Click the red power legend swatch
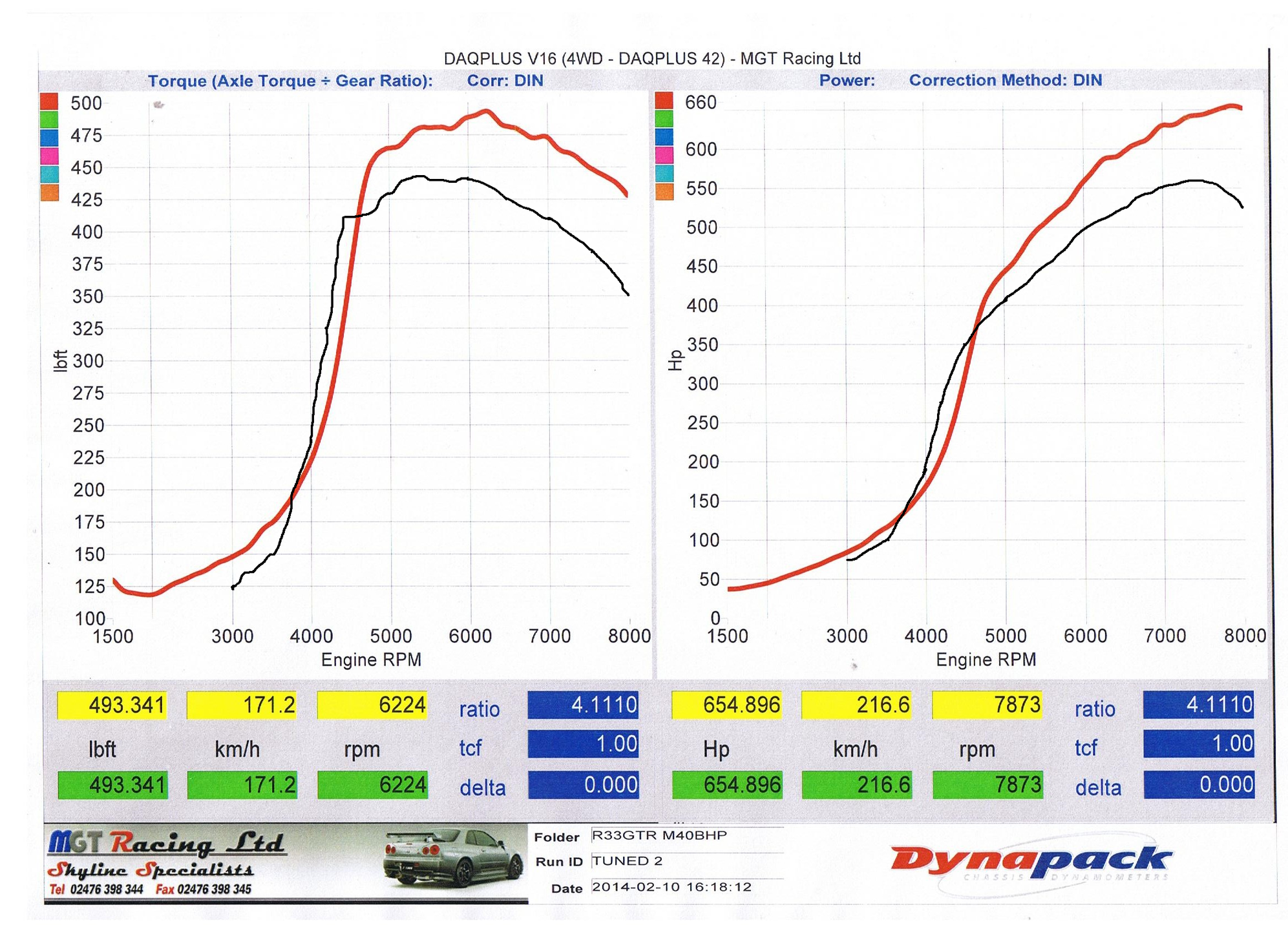1288x936 pixels. pyautogui.click(x=664, y=101)
